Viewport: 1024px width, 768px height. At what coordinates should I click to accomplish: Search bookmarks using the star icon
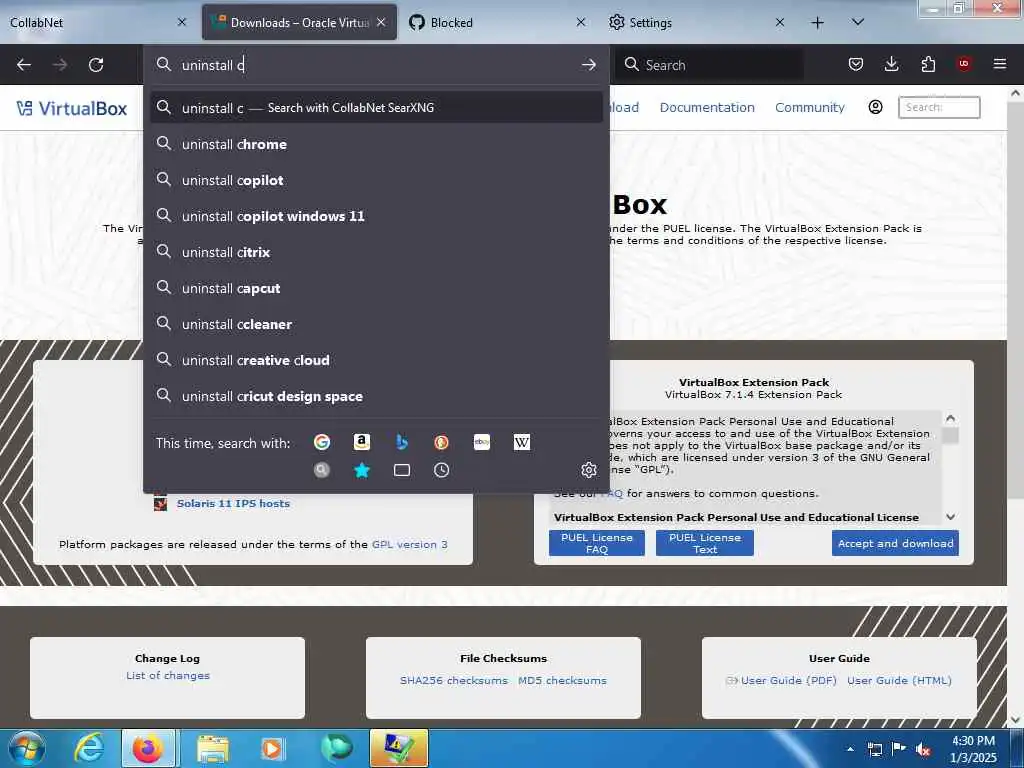tap(362, 470)
